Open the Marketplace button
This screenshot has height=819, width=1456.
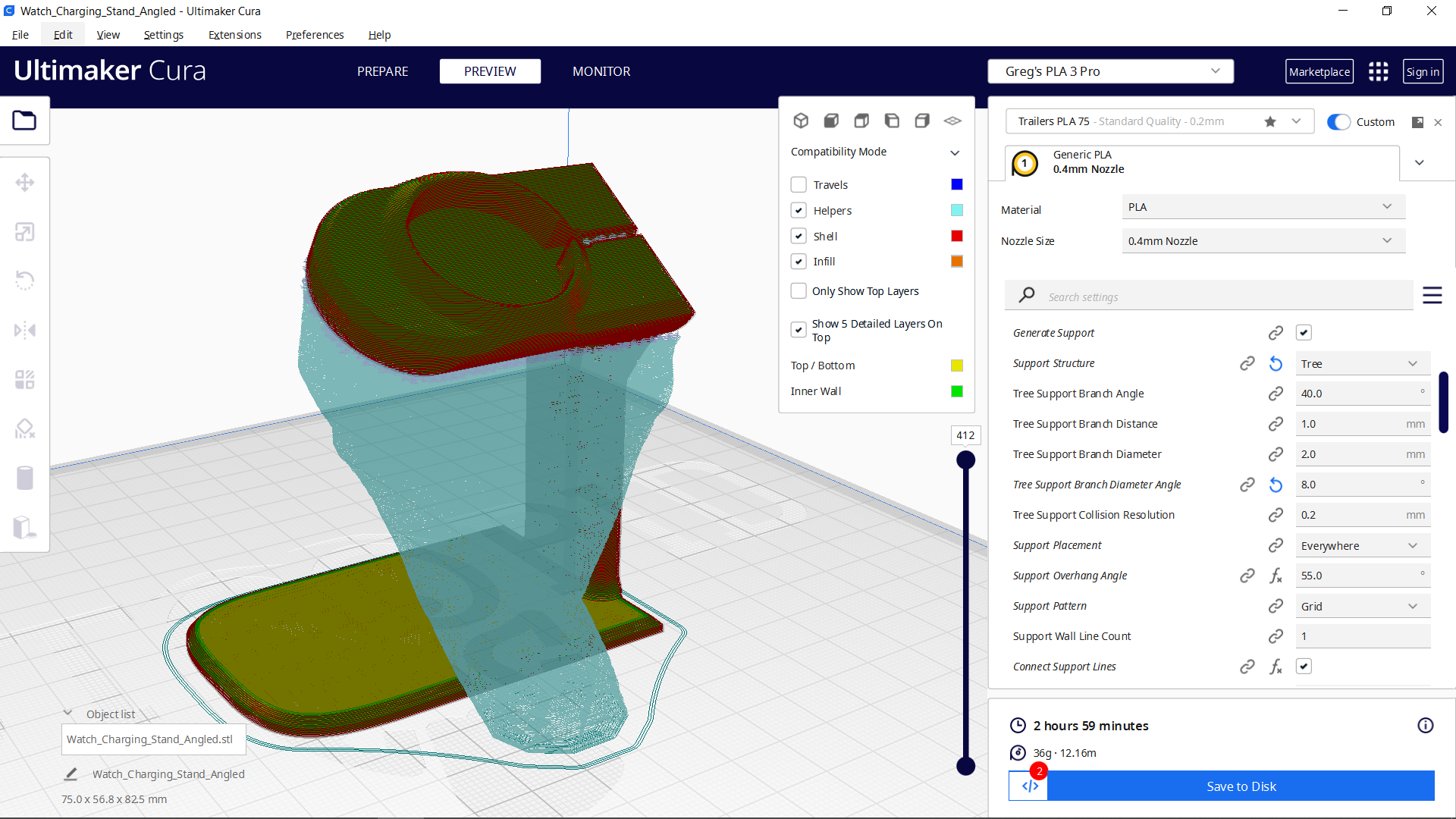(1319, 71)
